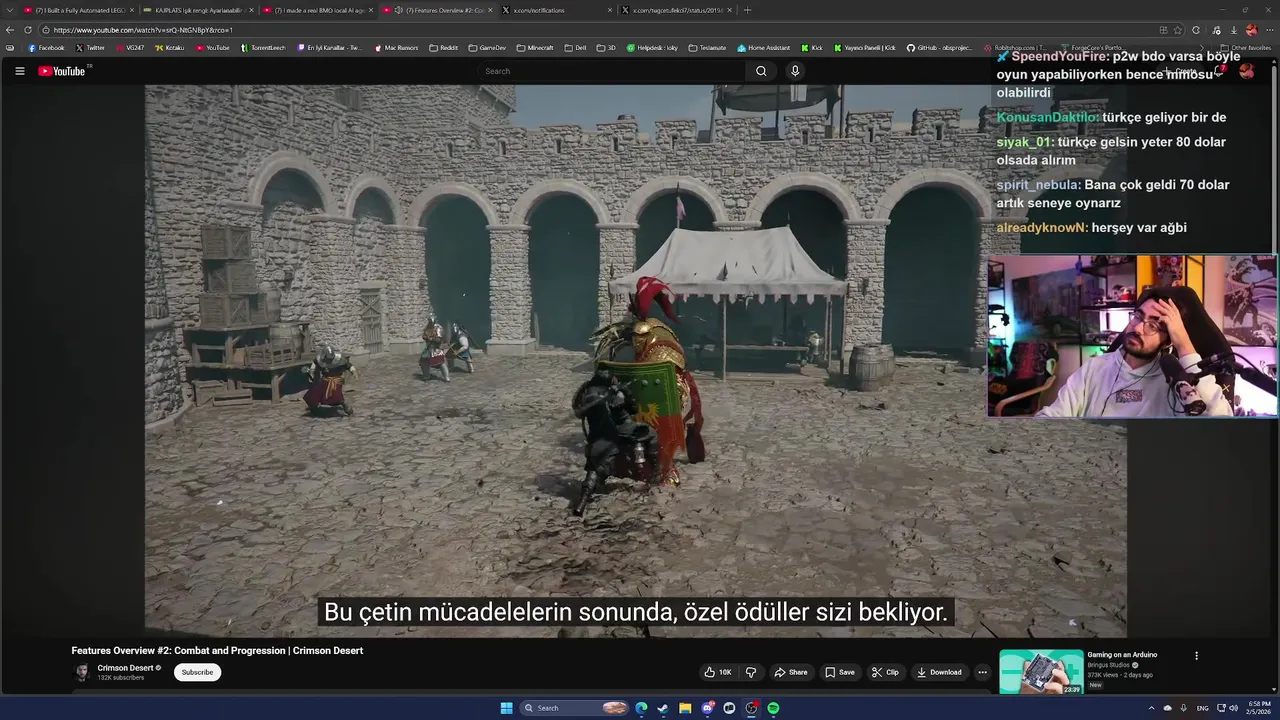
Task: Subscribe to Crimson Desert channel
Action: pyautogui.click(x=197, y=672)
